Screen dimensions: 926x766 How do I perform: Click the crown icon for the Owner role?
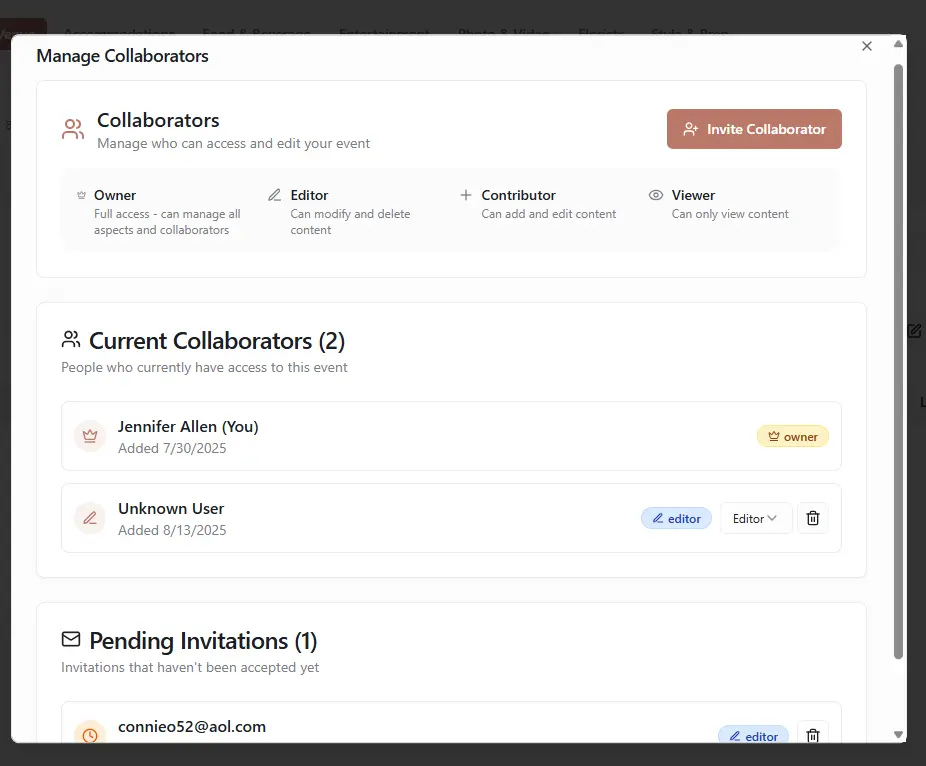82,196
